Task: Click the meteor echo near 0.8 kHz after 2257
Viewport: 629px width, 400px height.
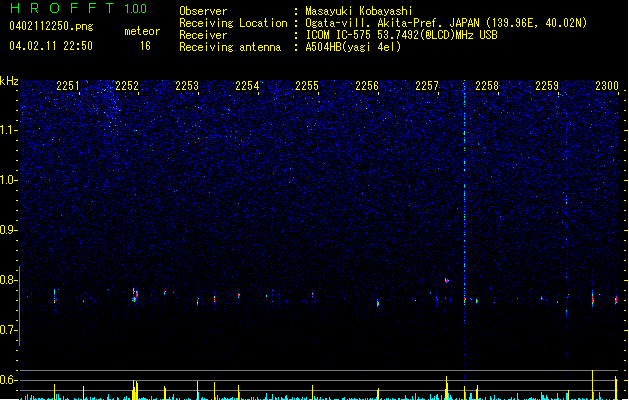Action: click(446, 280)
